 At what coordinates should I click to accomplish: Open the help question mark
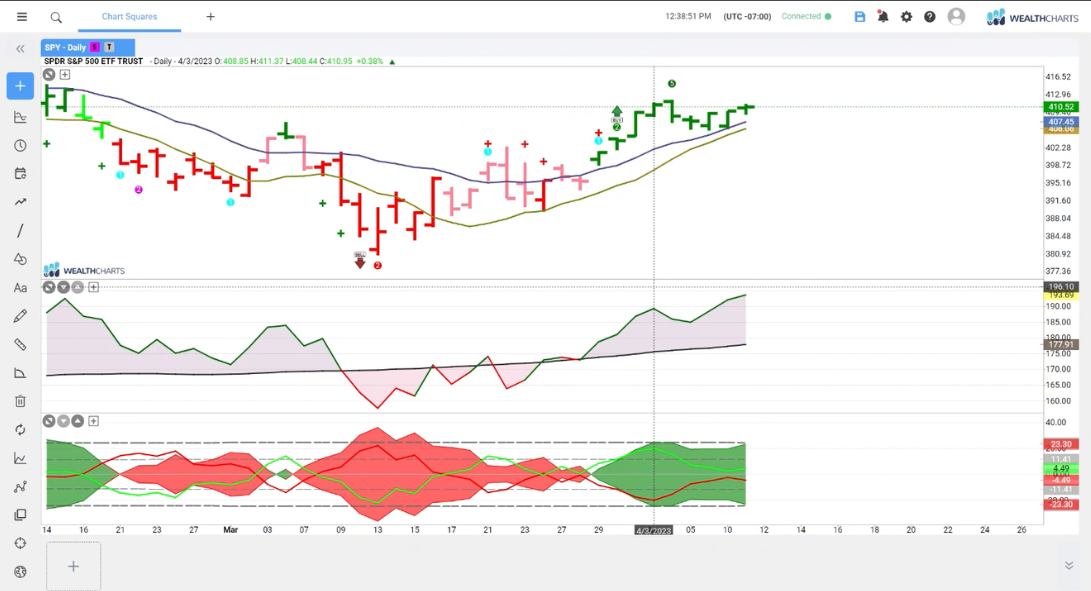(x=930, y=17)
